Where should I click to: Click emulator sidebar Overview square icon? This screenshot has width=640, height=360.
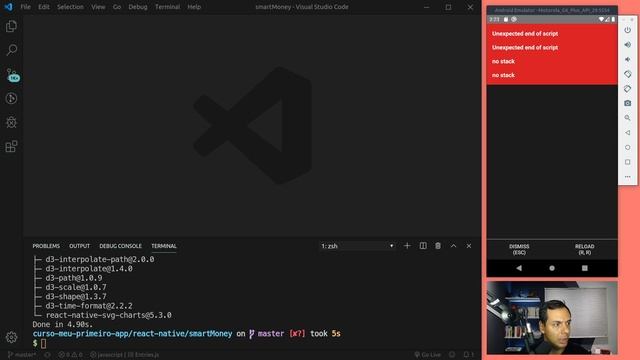[x=627, y=162]
